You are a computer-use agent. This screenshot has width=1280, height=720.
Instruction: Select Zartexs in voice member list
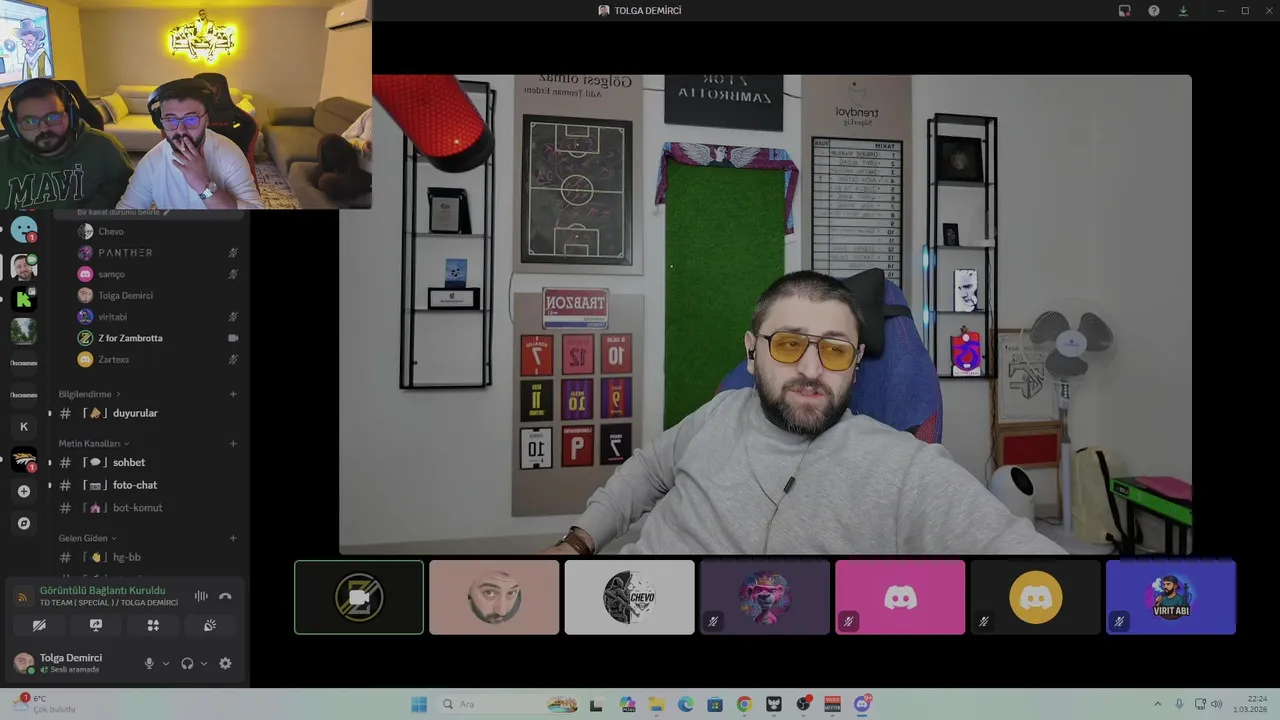[157, 359]
